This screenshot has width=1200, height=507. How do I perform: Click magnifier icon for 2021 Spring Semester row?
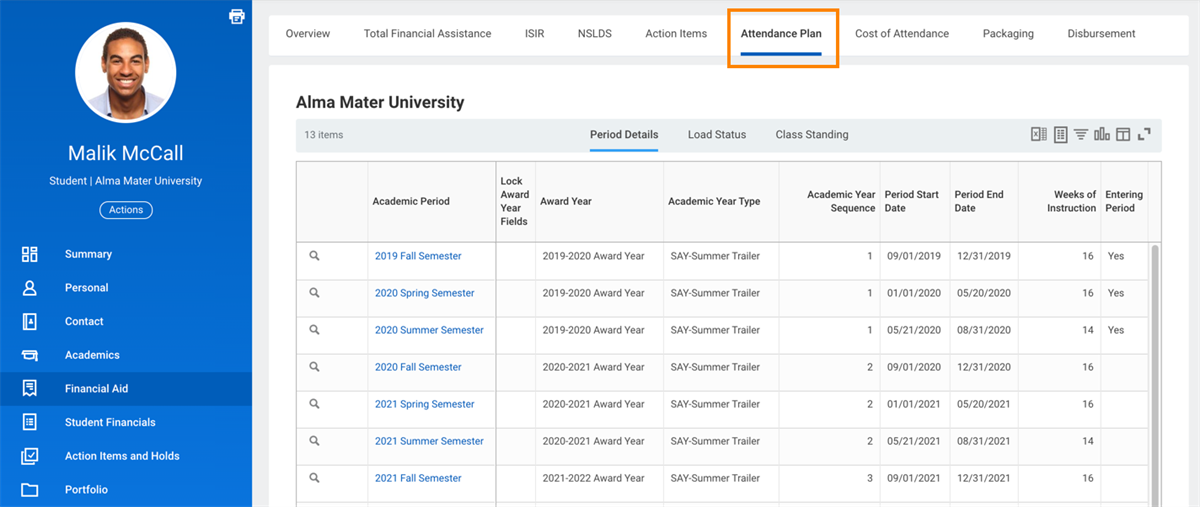[314, 404]
